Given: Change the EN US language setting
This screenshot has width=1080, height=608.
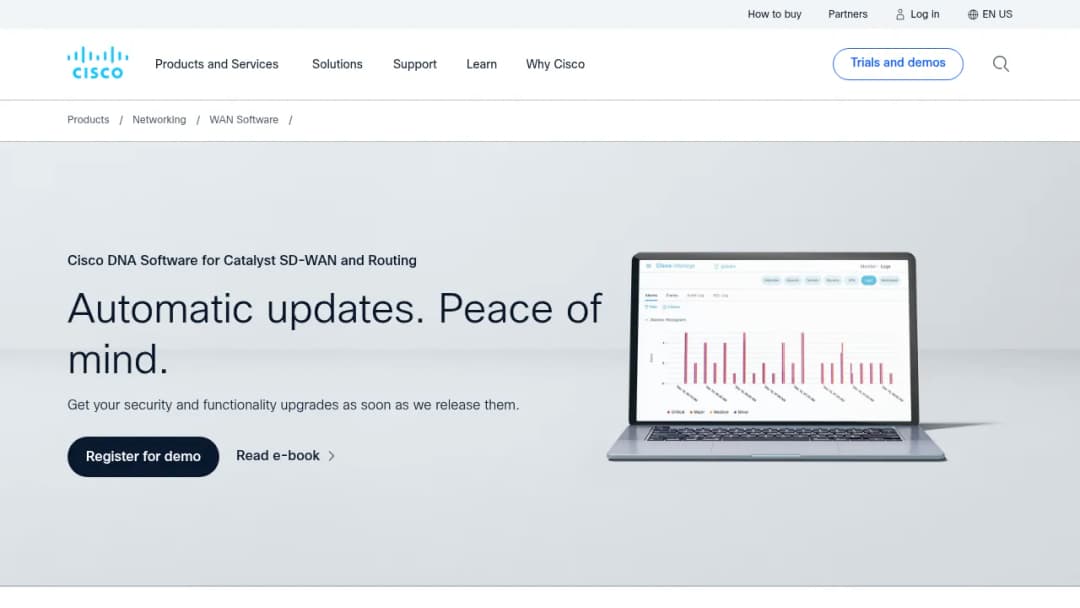Looking at the screenshot, I should (x=997, y=14).
